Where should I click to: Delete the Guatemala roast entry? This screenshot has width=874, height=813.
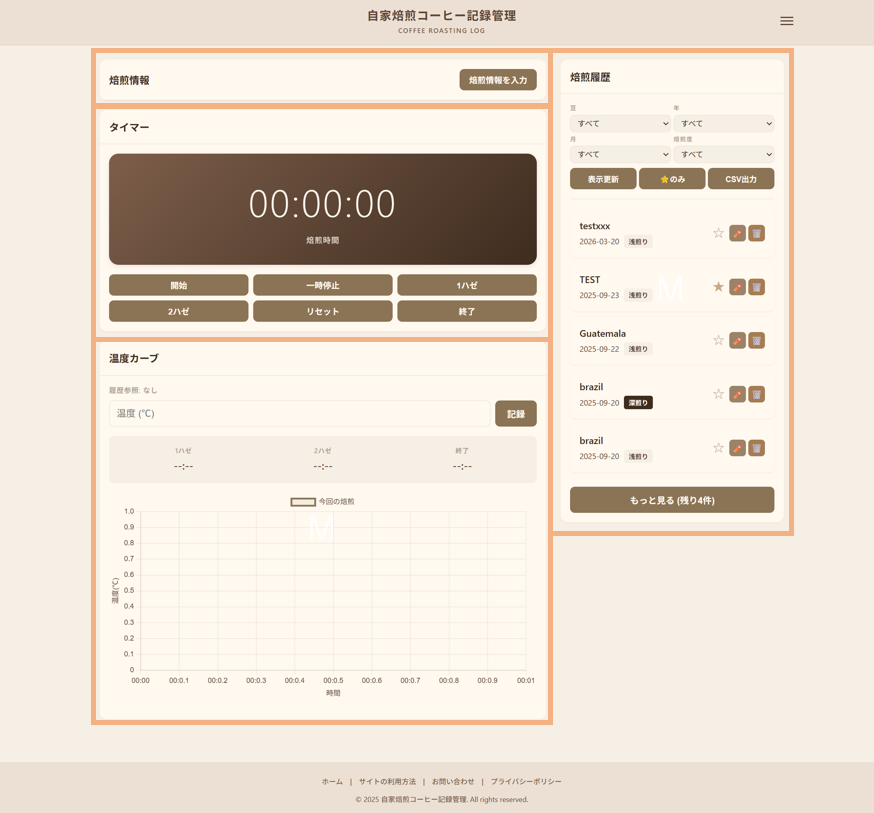pyautogui.click(x=756, y=340)
